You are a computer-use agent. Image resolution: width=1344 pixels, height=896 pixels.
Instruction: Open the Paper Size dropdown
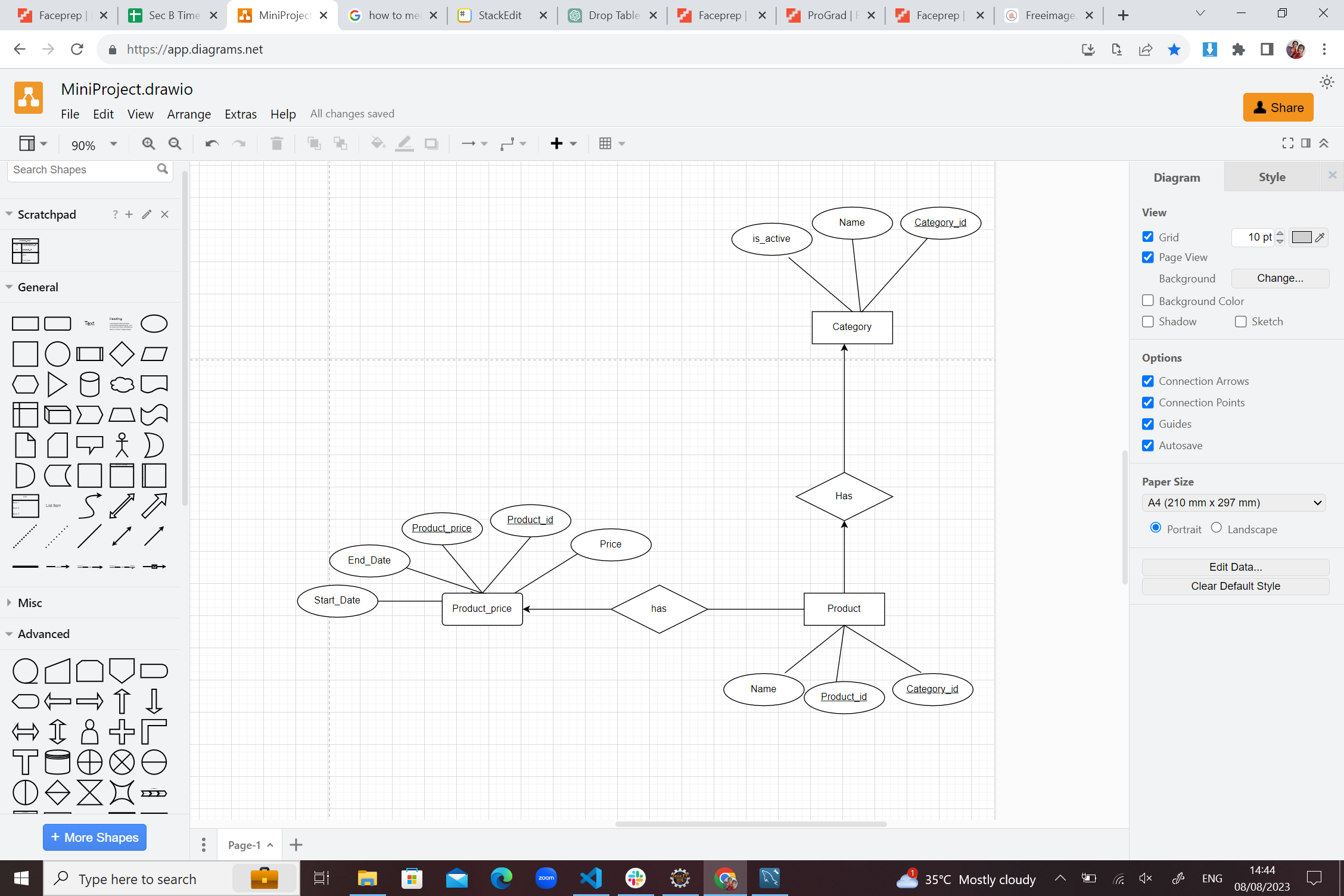point(1233,503)
